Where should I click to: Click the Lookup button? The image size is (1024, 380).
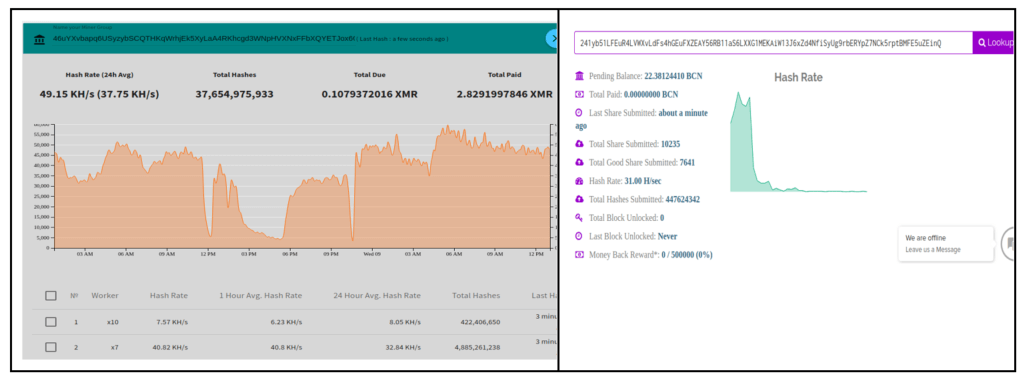point(993,42)
